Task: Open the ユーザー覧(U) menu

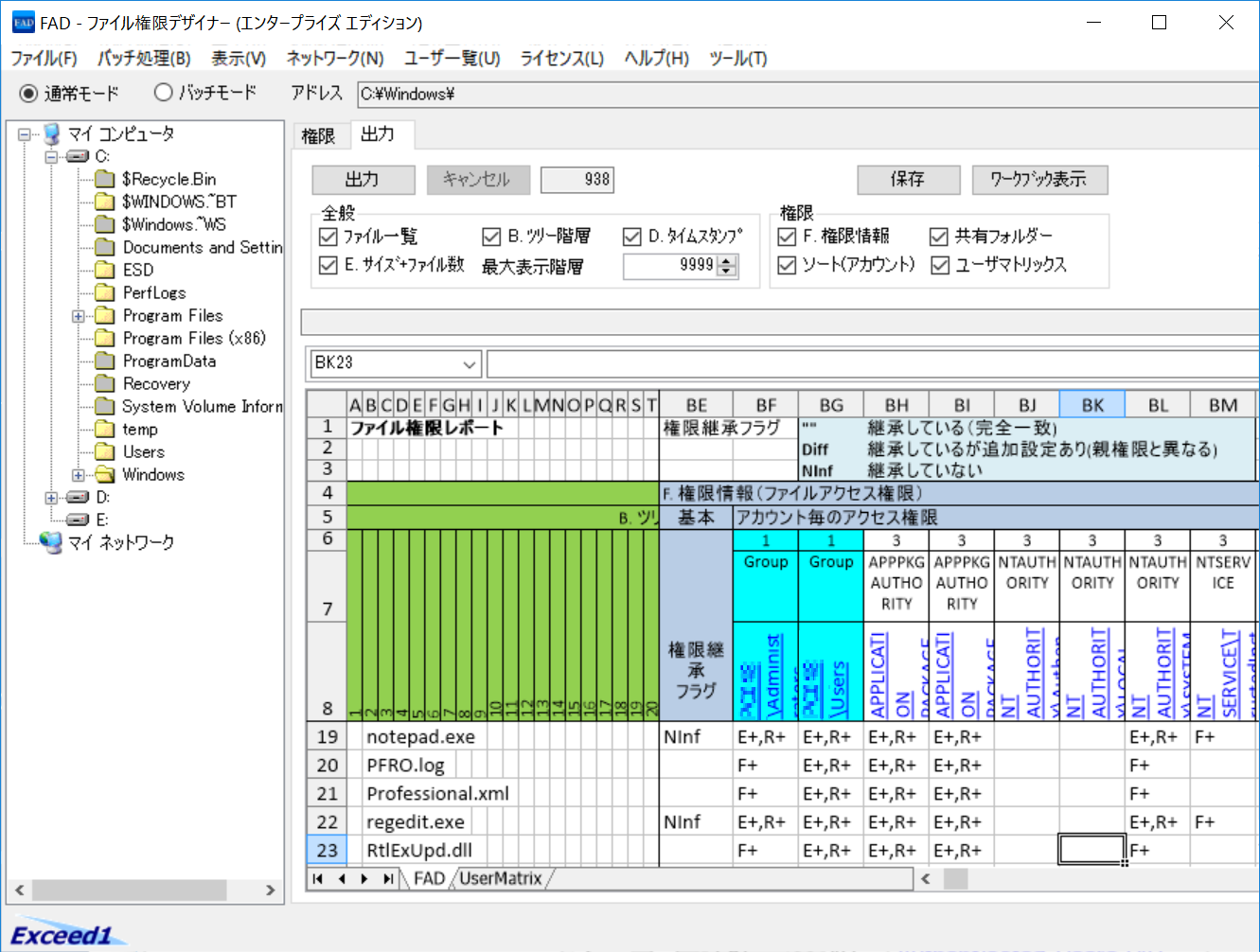Action: (452, 59)
